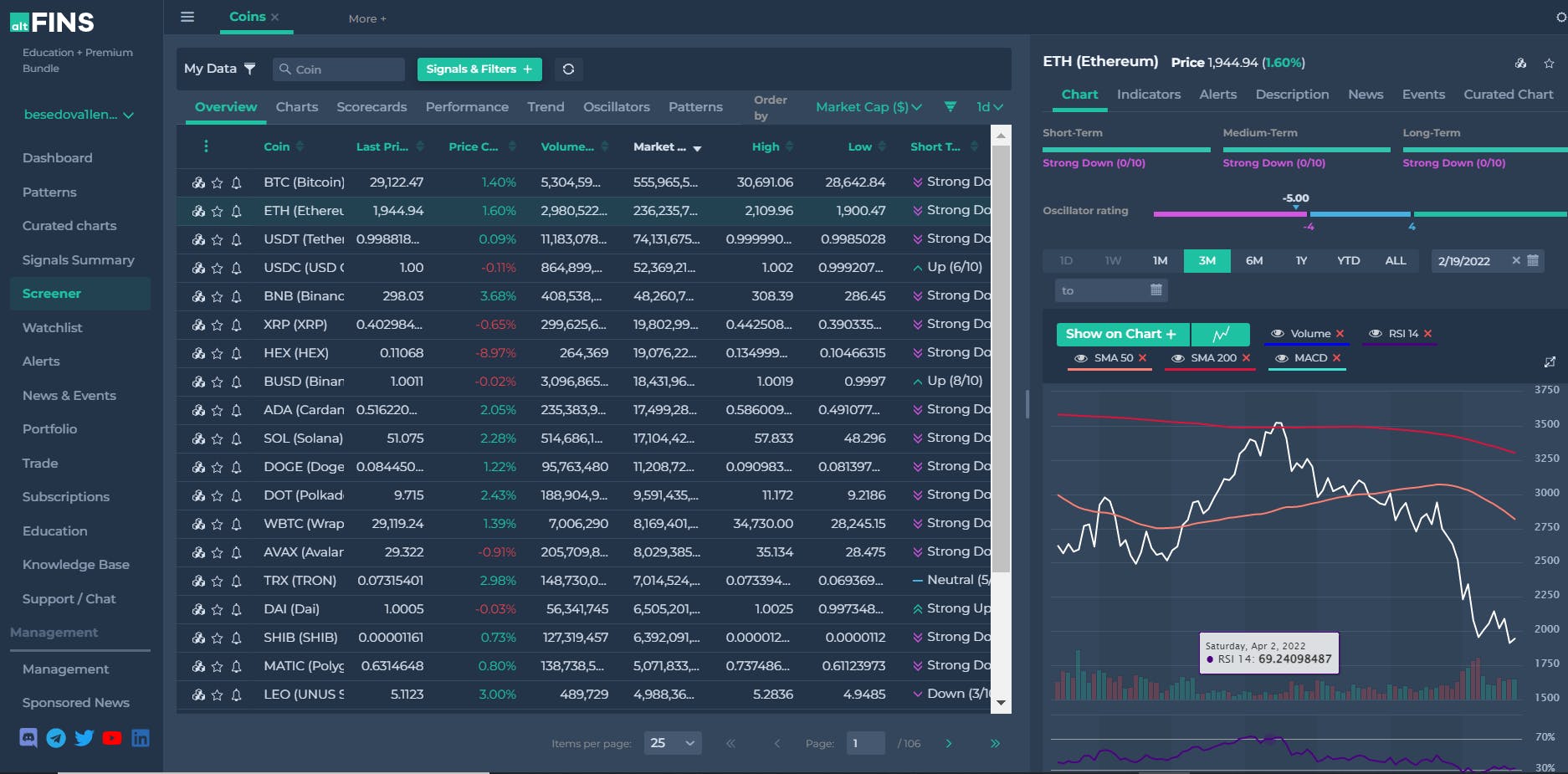Open the Telegram social icon
Image resolution: width=1568 pixels, height=774 pixels.
point(56,737)
